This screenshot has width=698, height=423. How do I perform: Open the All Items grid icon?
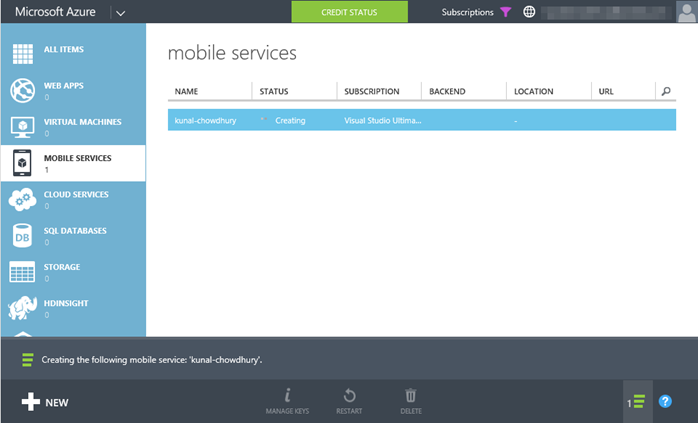[23, 54]
